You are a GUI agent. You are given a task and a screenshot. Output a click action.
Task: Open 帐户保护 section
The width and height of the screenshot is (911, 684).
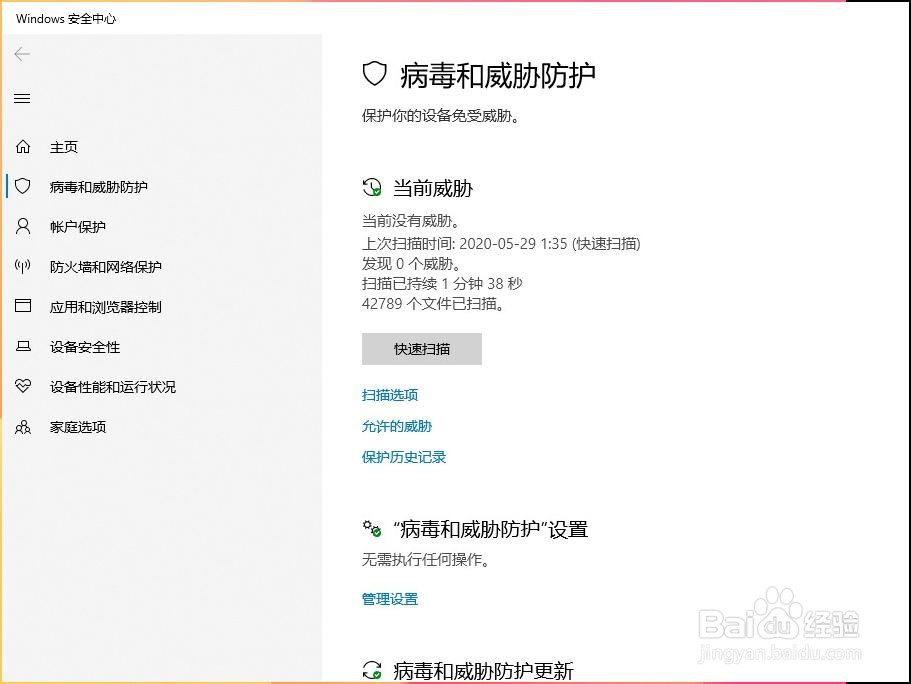tap(78, 227)
